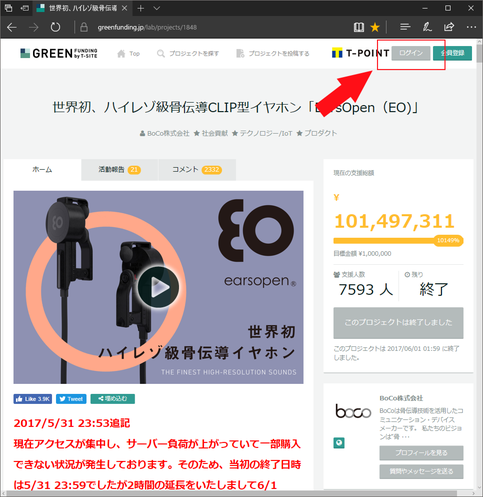Click the share icon in toolbar

tap(449, 27)
